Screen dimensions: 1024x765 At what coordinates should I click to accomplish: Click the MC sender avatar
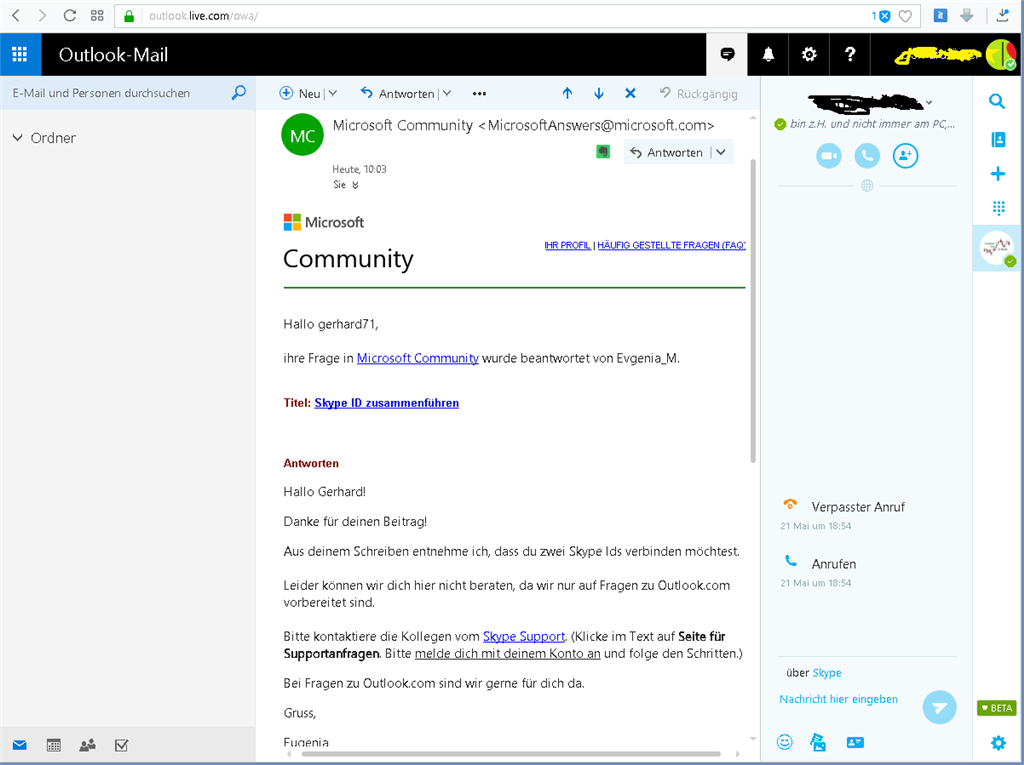302,135
